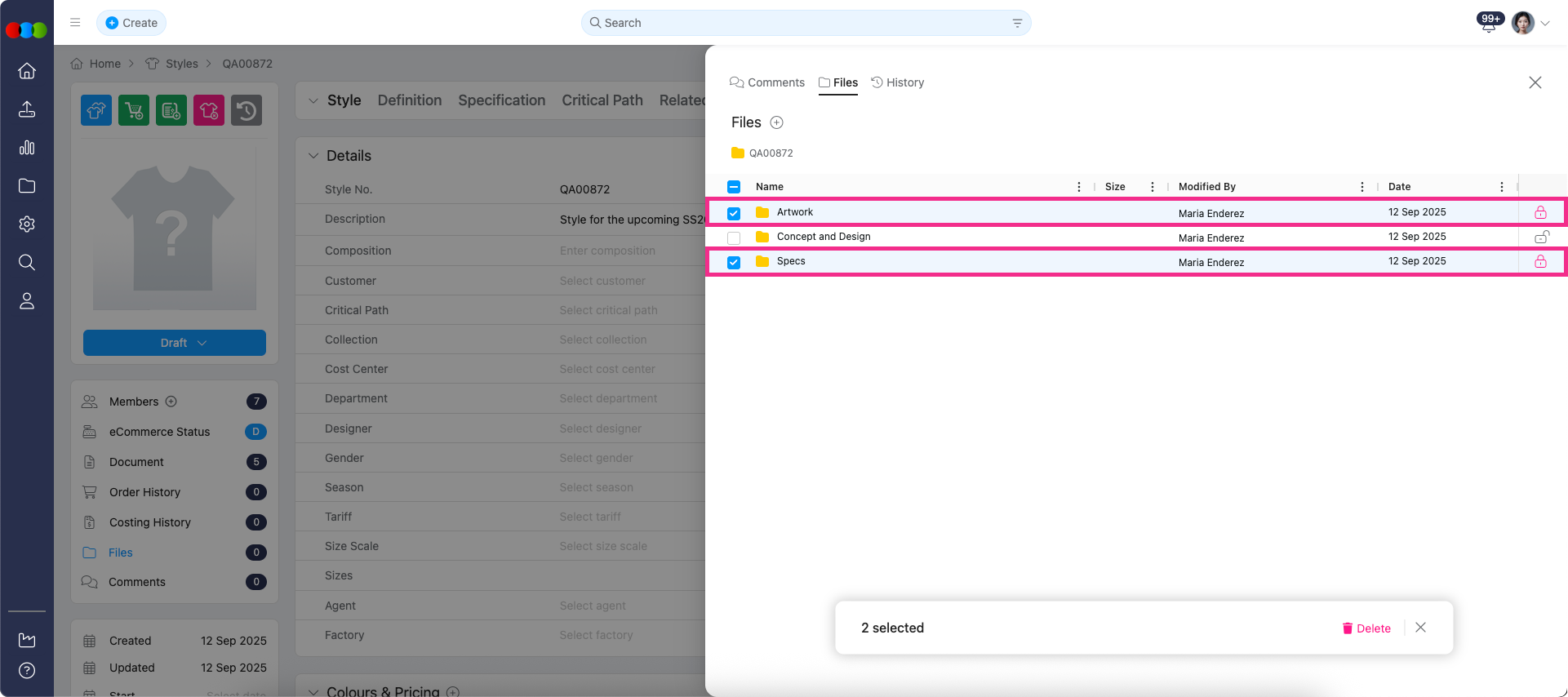Toggle the select-all checkbox in header
This screenshot has height=697, width=1568.
734,187
